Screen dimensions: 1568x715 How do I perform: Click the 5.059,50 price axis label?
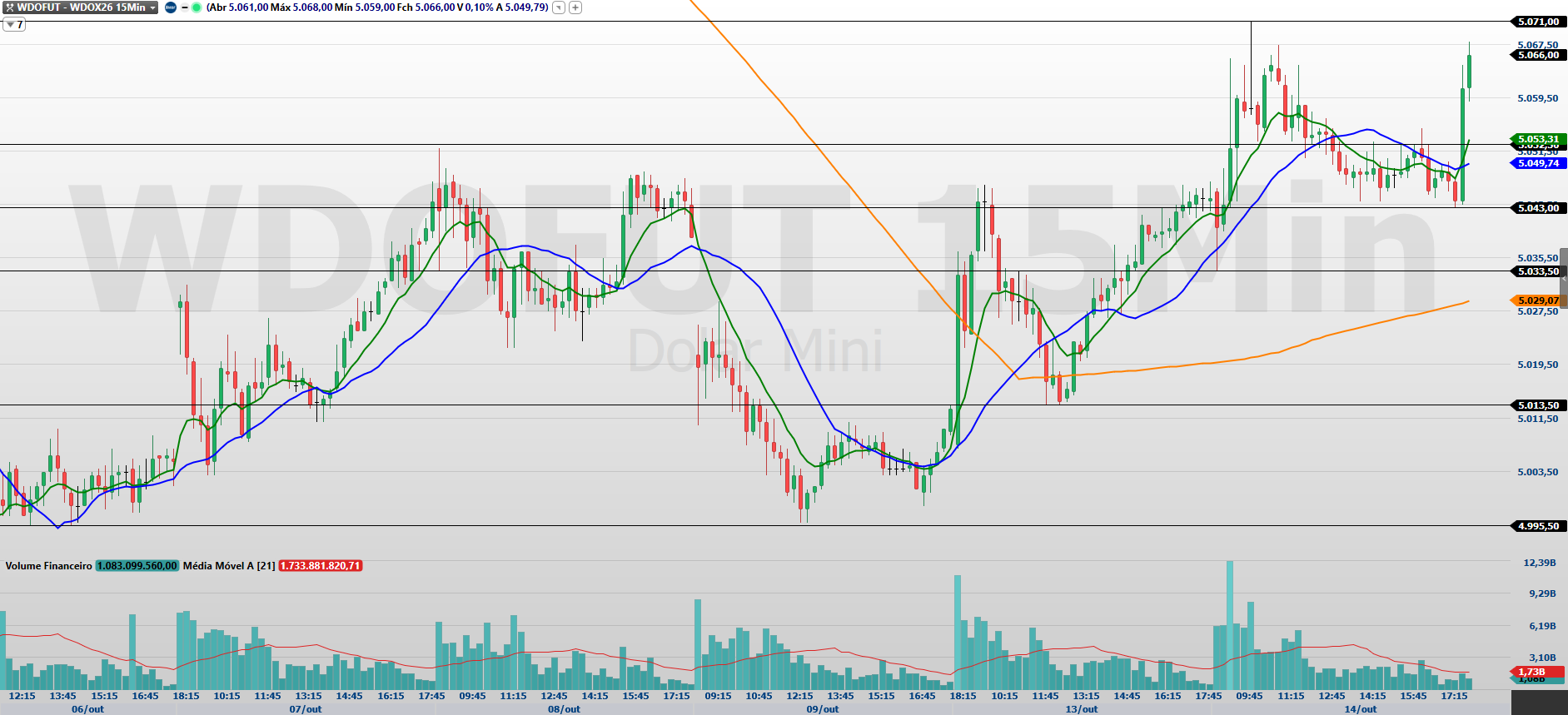(x=1538, y=98)
